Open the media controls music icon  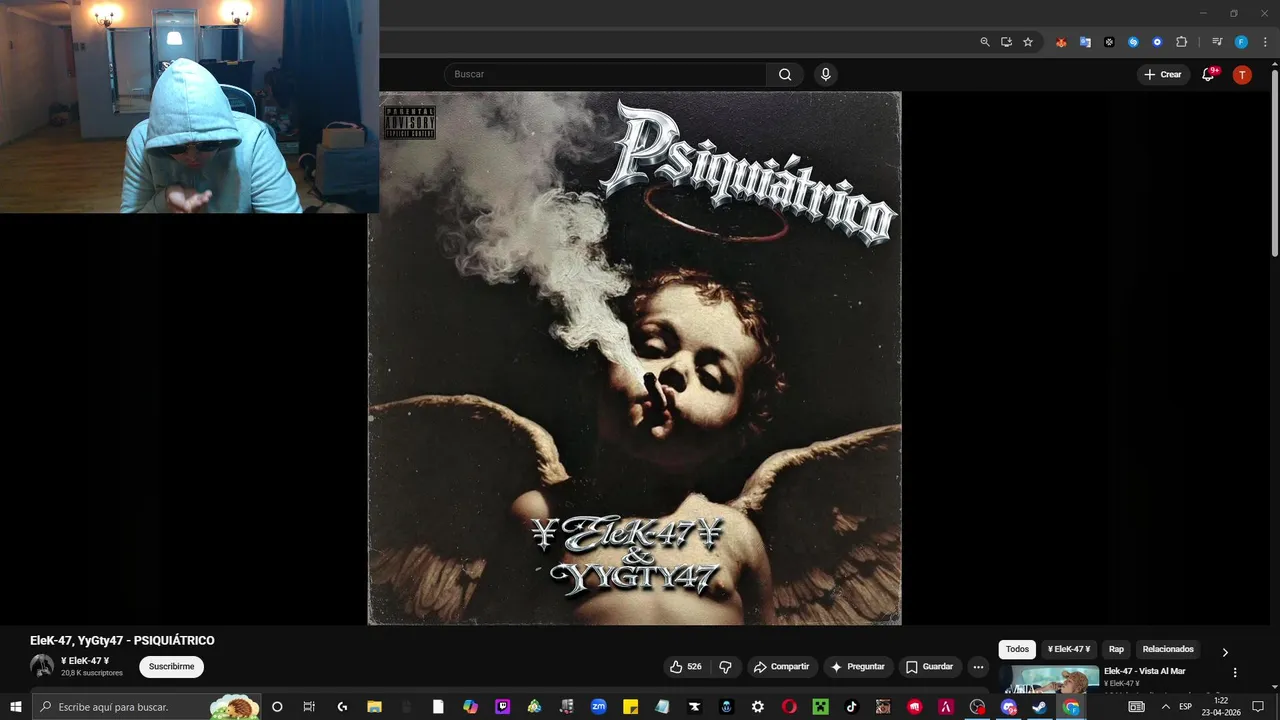tap(1217, 42)
